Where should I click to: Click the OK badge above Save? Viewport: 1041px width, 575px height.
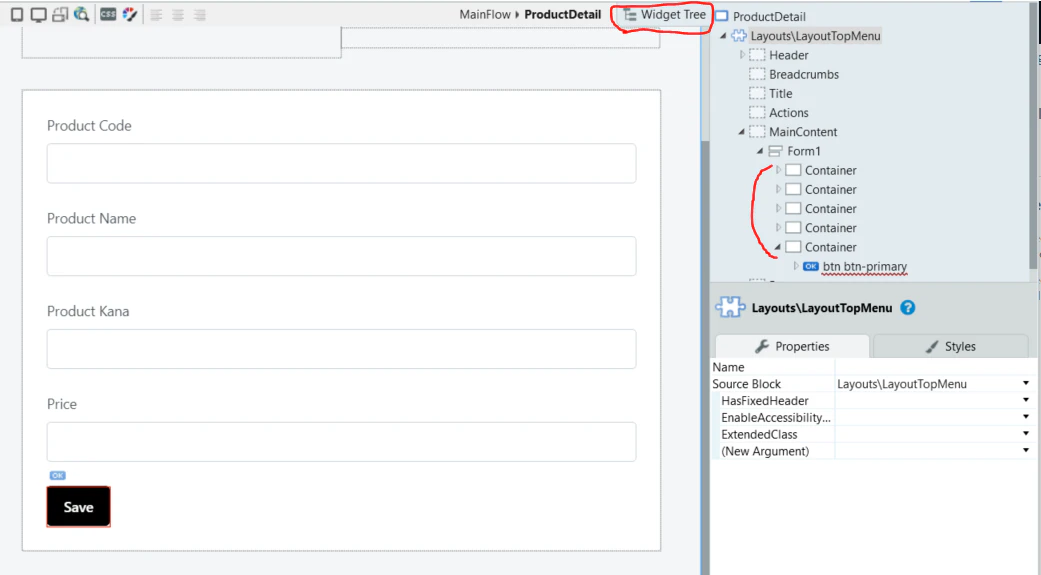58,475
